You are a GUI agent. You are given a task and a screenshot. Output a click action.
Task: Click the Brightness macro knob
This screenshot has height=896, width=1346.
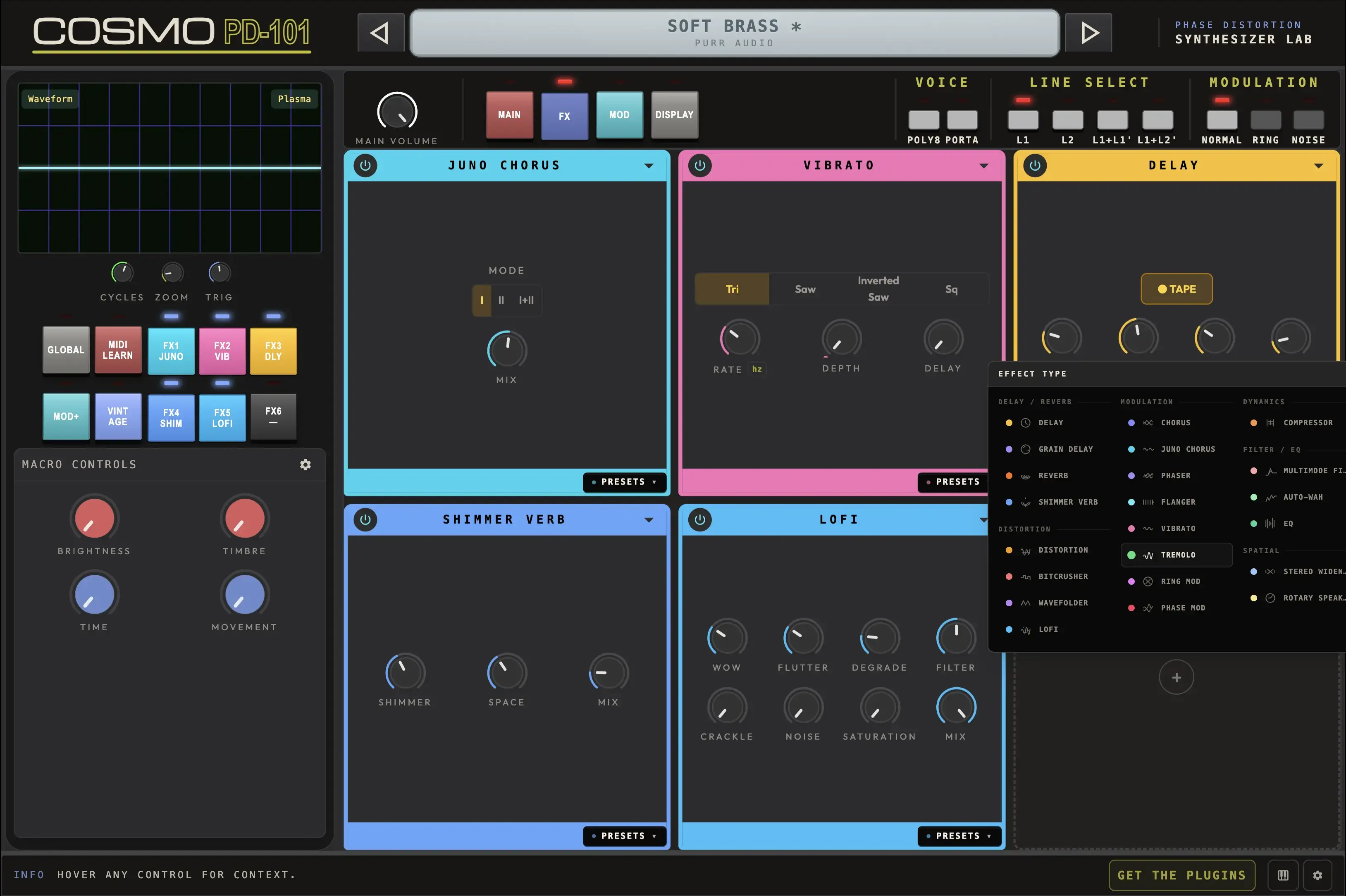coord(94,518)
